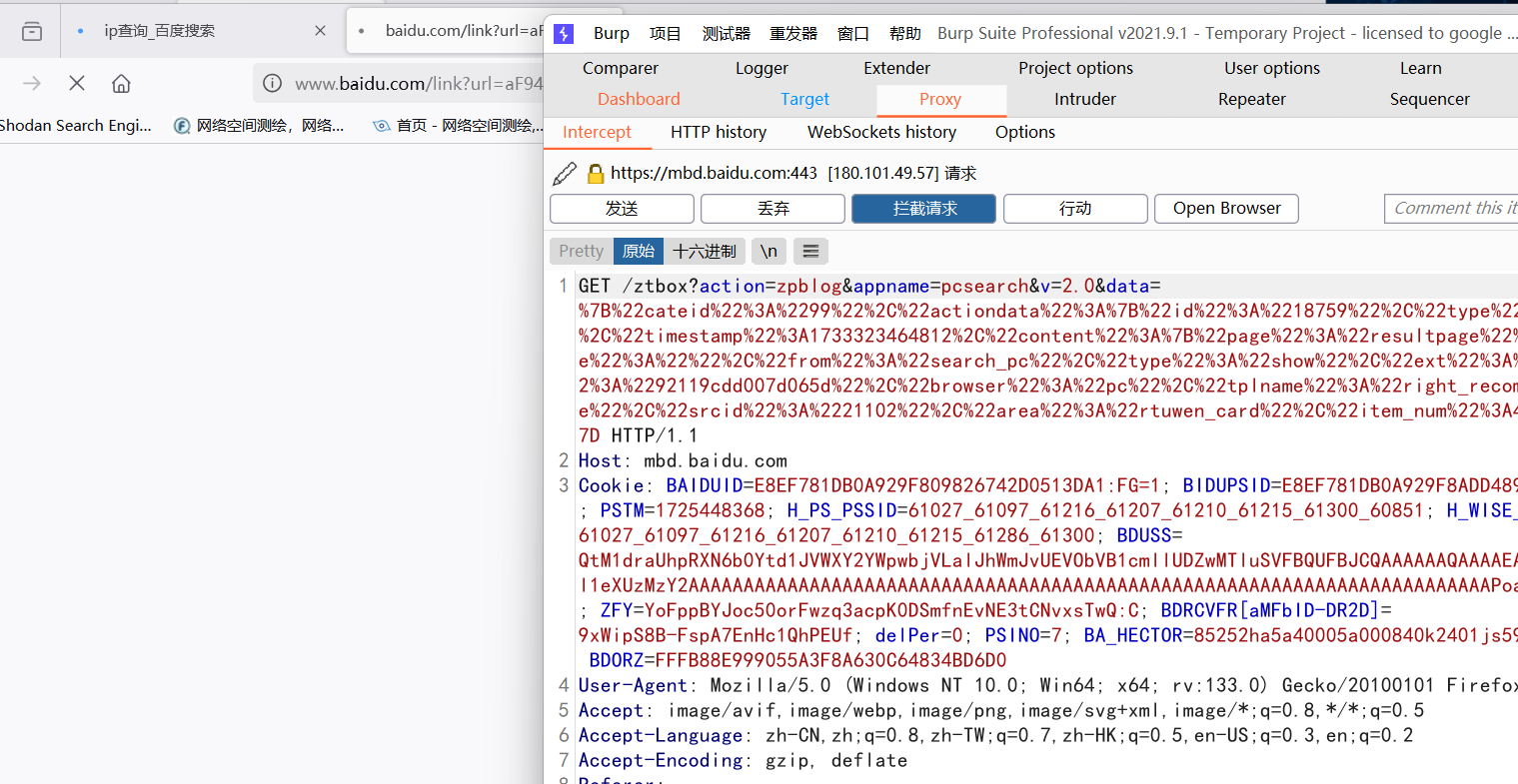Show site information icon in Firefox address bar
The height and width of the screenshot is (784, 1518).
272,84
